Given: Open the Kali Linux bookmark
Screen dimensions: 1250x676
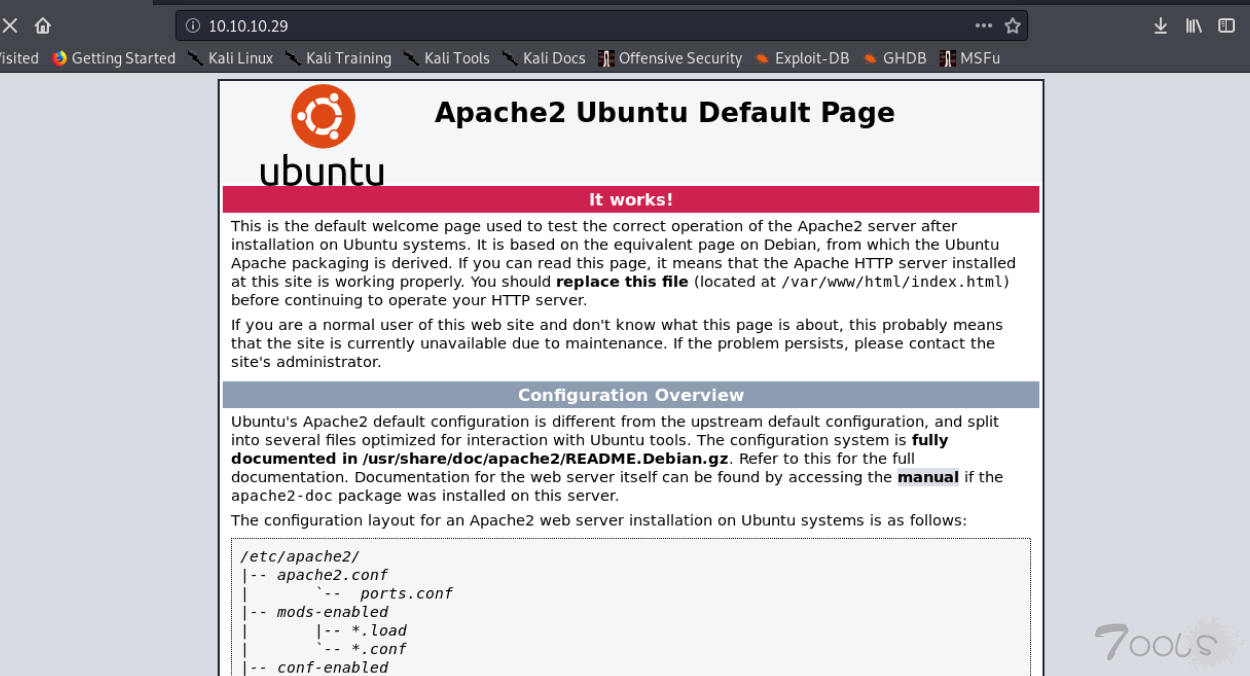Looking at the screenshot, I should tap(230, 58).
